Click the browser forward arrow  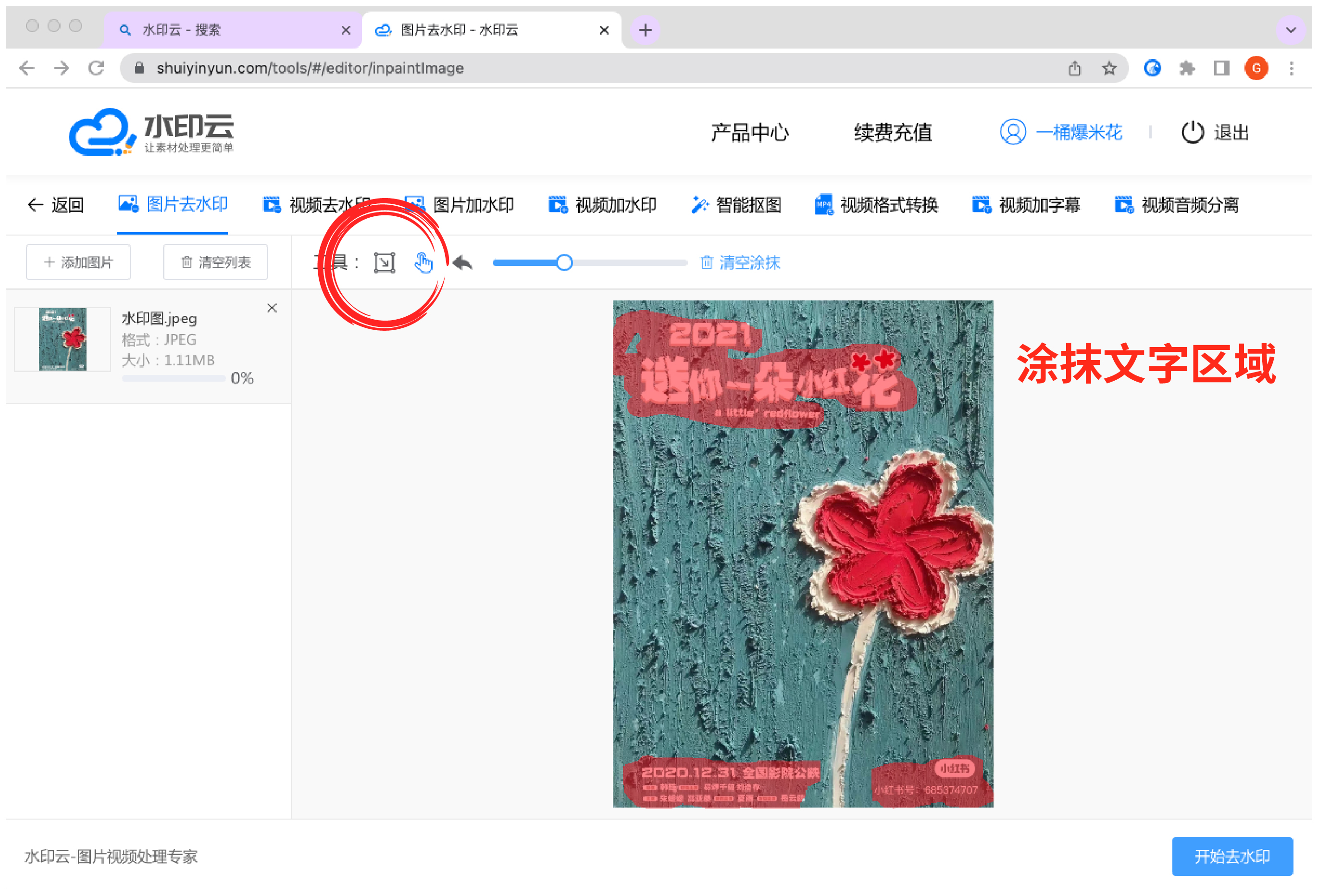61,68
